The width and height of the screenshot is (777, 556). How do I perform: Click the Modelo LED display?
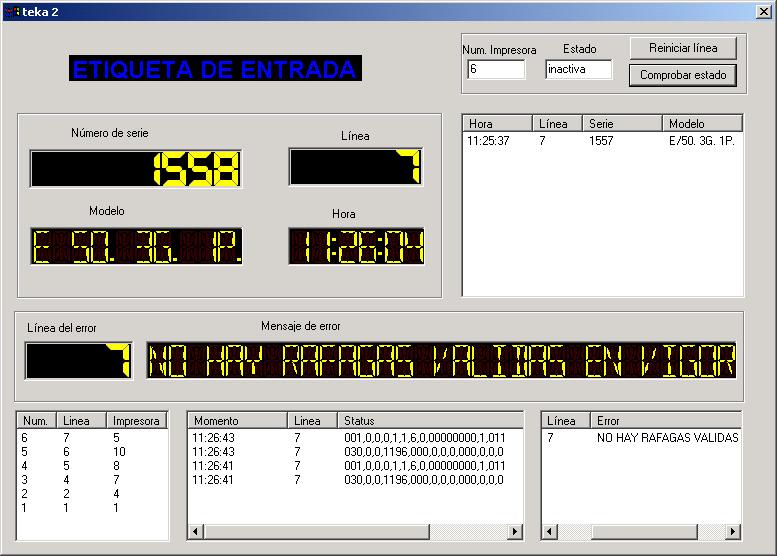click(x=136, y=246)
